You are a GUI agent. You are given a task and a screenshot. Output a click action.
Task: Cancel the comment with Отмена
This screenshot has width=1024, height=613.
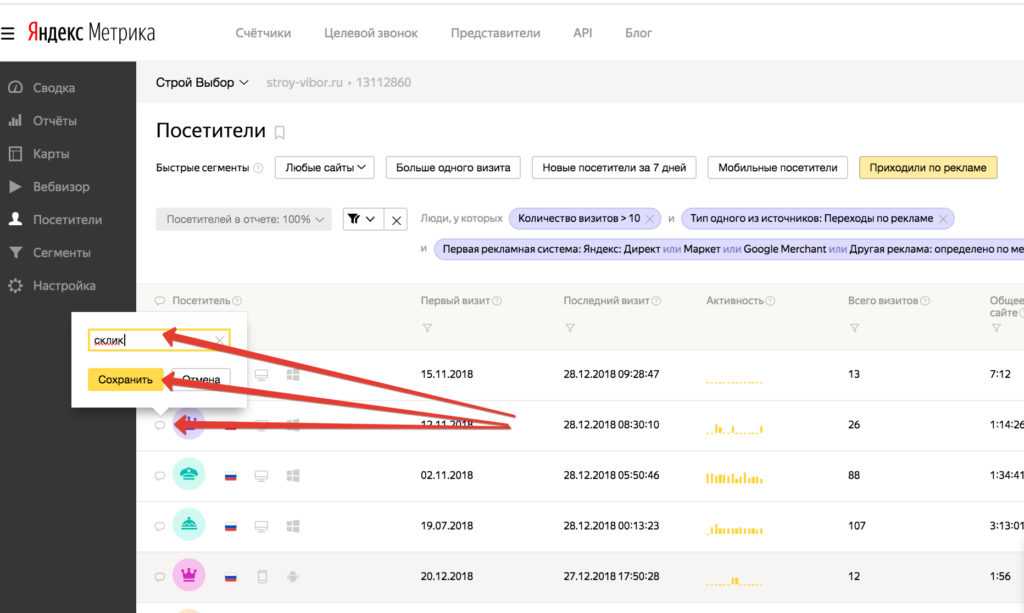(201, 379)
